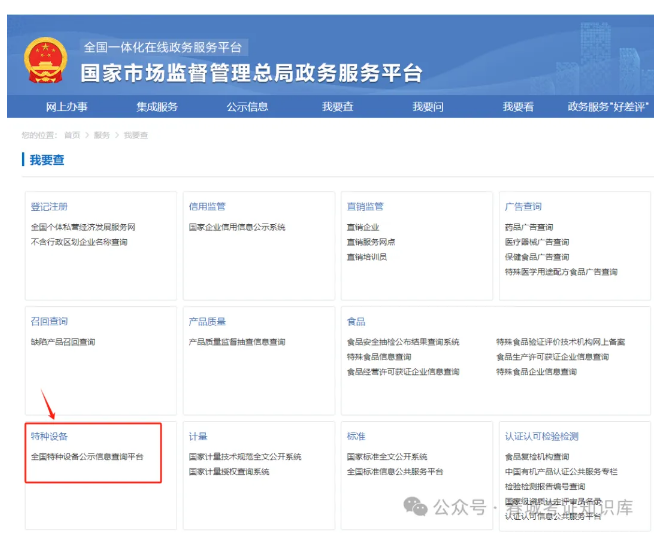Open 政务服务"好差评" in the navigation bar

pyautogui.click(x=608, y=107)
